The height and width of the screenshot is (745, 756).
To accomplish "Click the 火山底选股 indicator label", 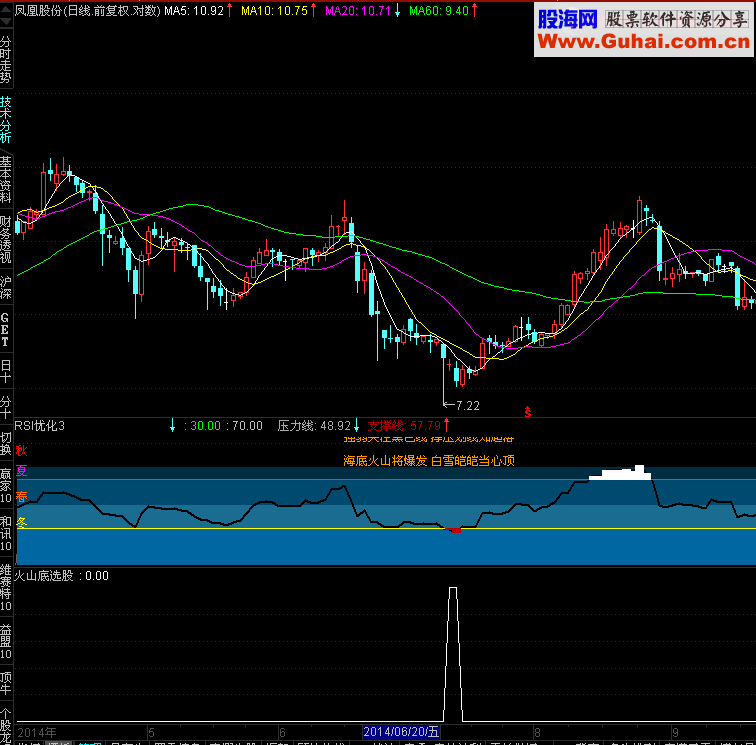I will [43, 576].
